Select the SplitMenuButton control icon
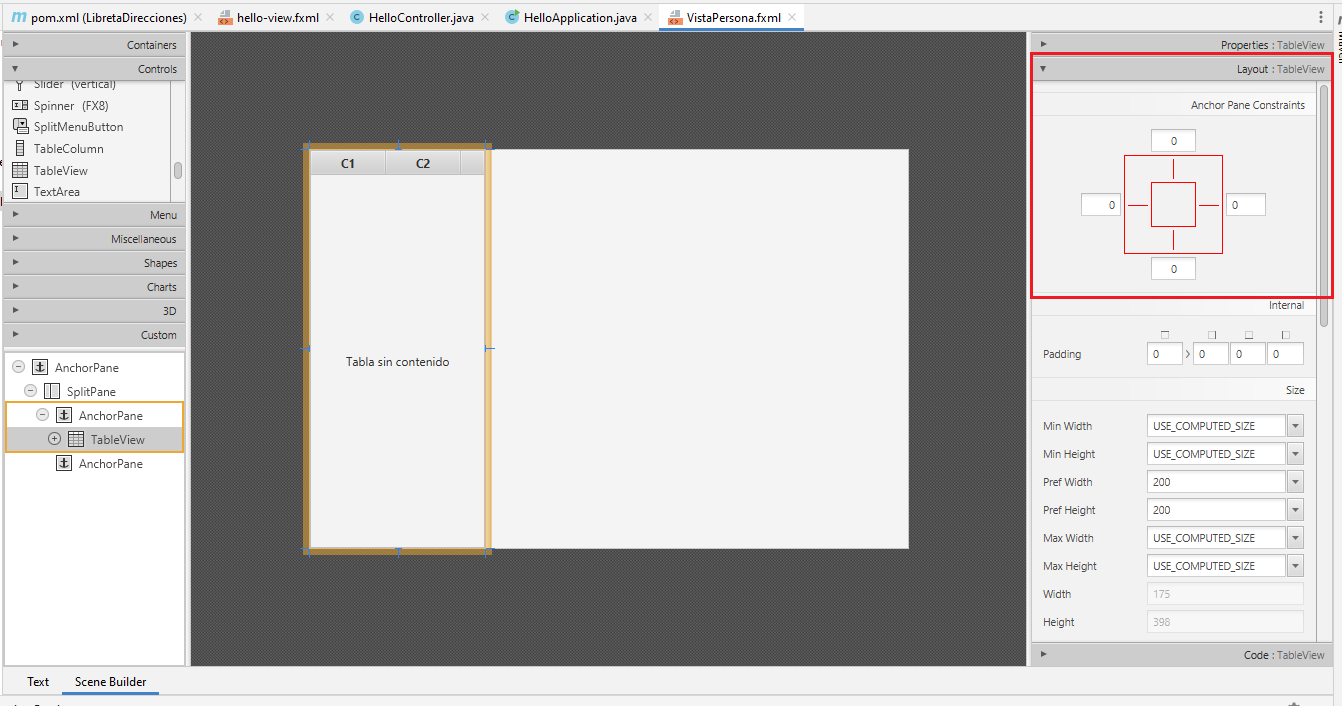This screenshot has width=1342, height=706. point(19,126)
